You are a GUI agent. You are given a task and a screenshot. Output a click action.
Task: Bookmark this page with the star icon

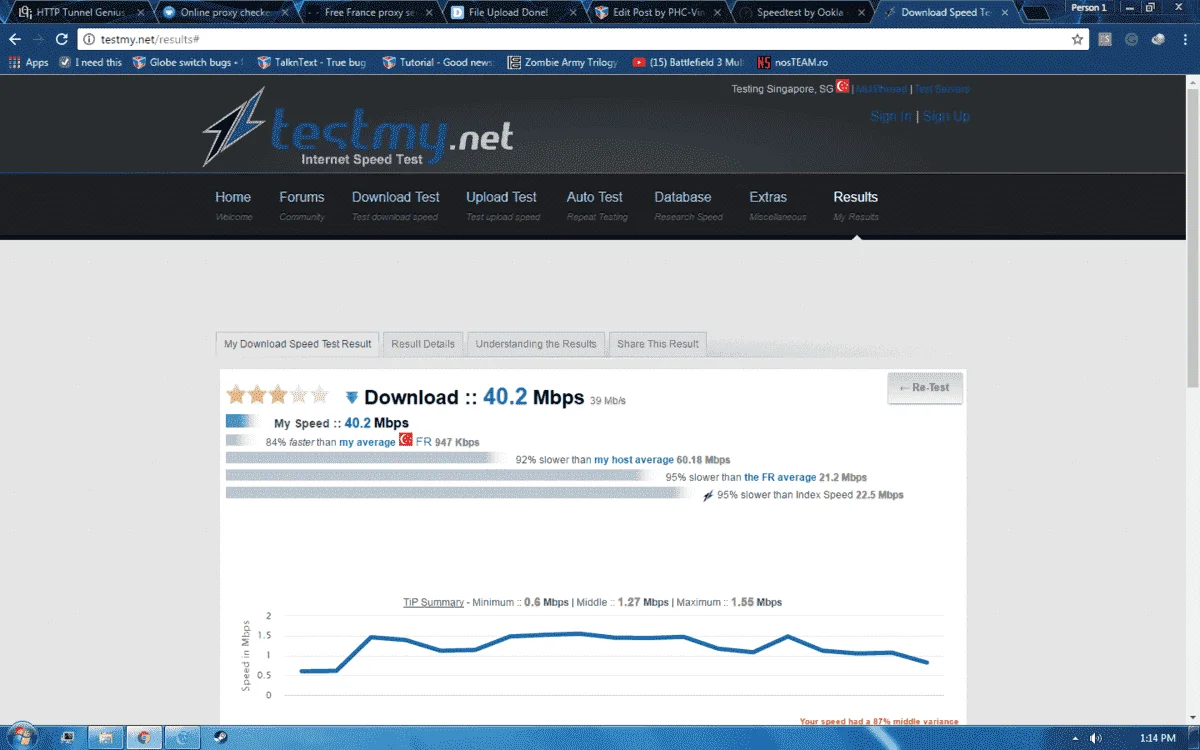coord(1077,39)
